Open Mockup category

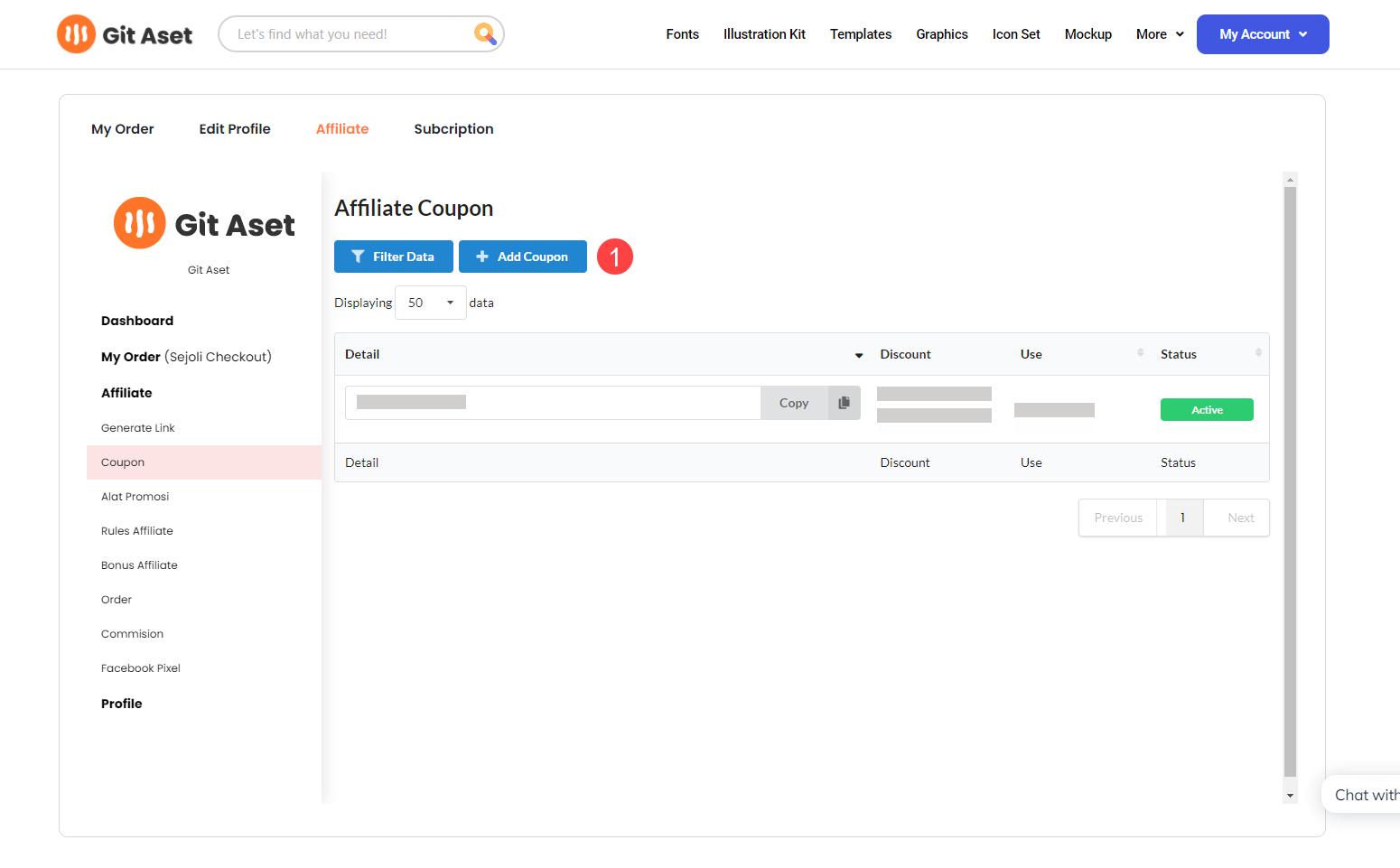1087,34
